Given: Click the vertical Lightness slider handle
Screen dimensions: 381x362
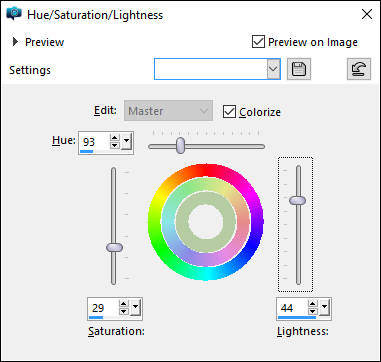Looking at the screenshot, I should pos(297,200).
